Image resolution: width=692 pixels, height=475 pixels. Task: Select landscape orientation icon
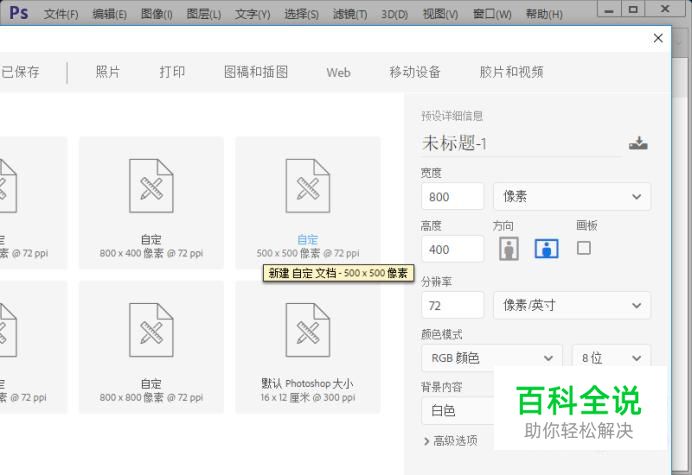pos(546,249)
